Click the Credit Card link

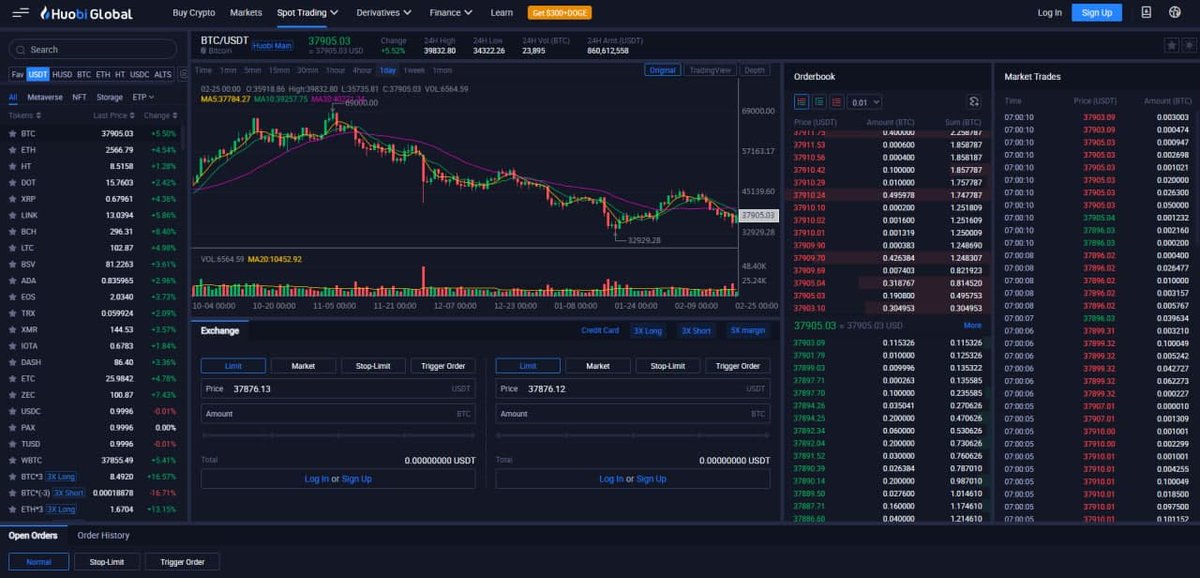(600, 330)
